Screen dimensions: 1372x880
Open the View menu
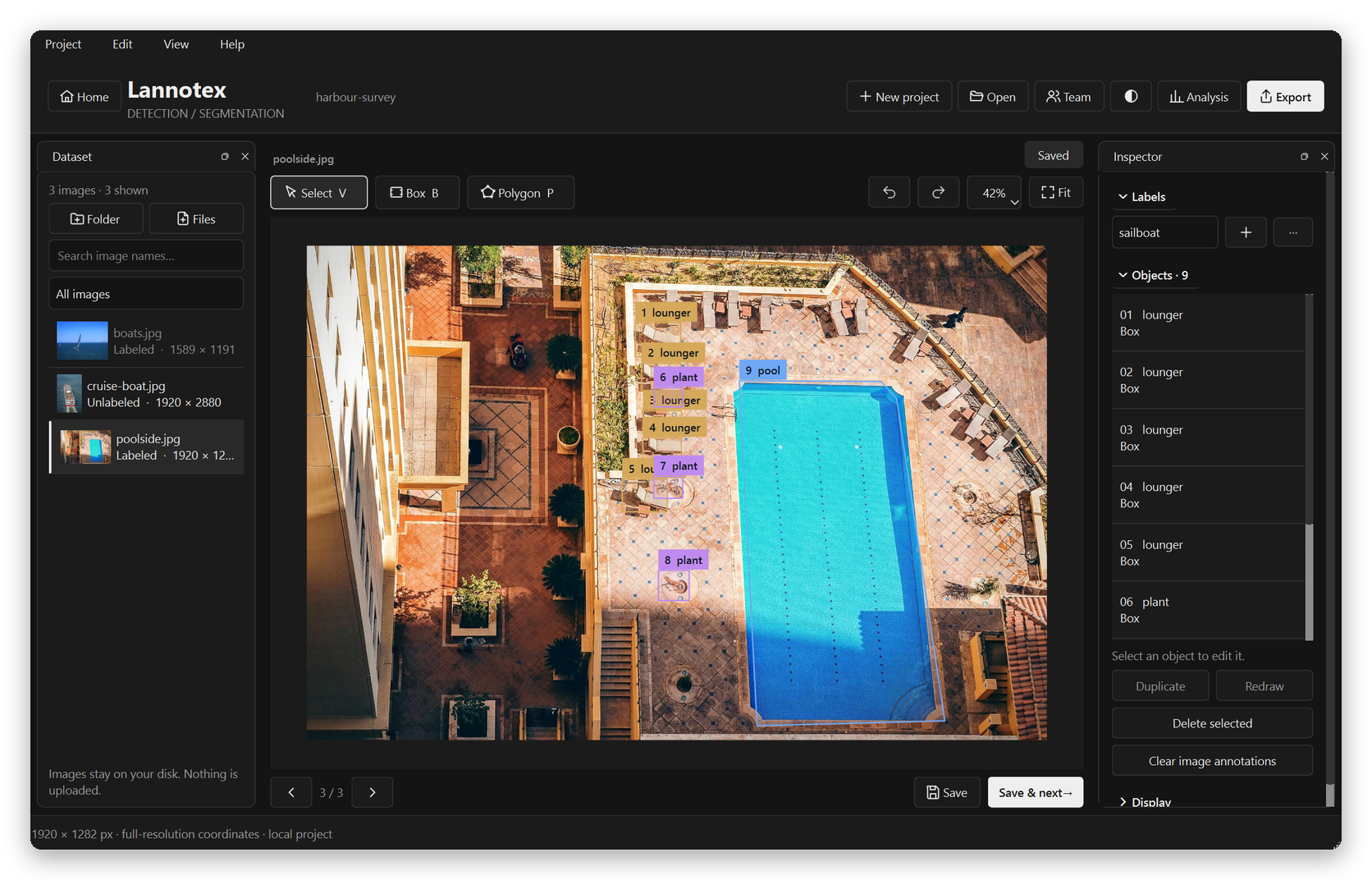coord(176,44)
